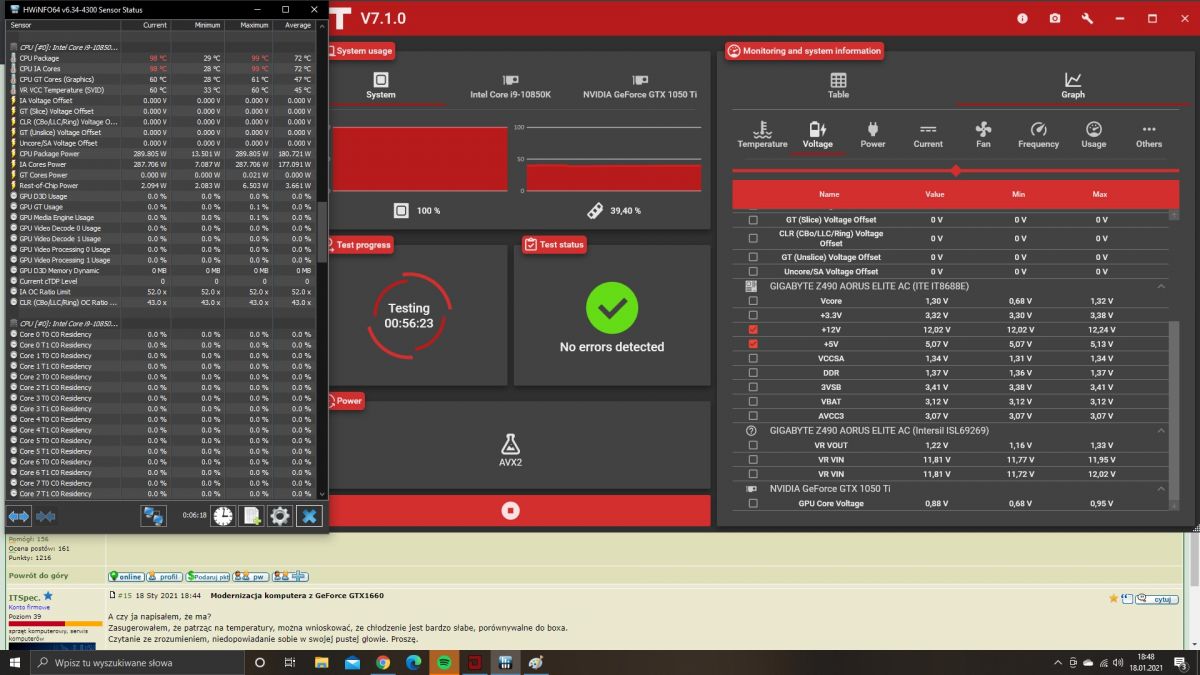Open OCCT info icon in title bar

pos(1022,18)
